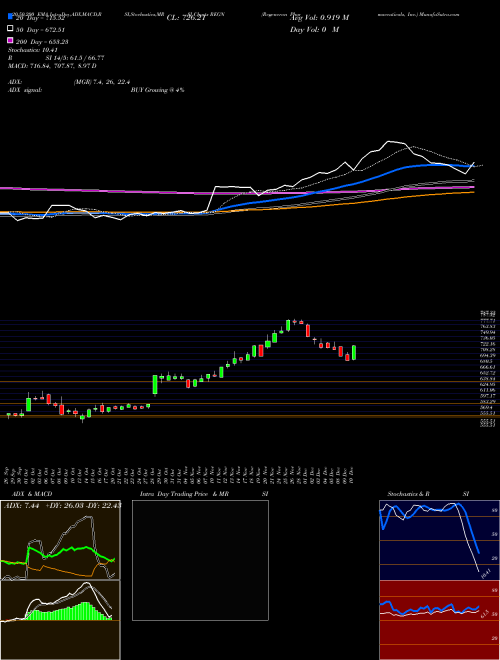Click the tallest green candle at the price peak
The image size is (500, 660).
point(288,325)
